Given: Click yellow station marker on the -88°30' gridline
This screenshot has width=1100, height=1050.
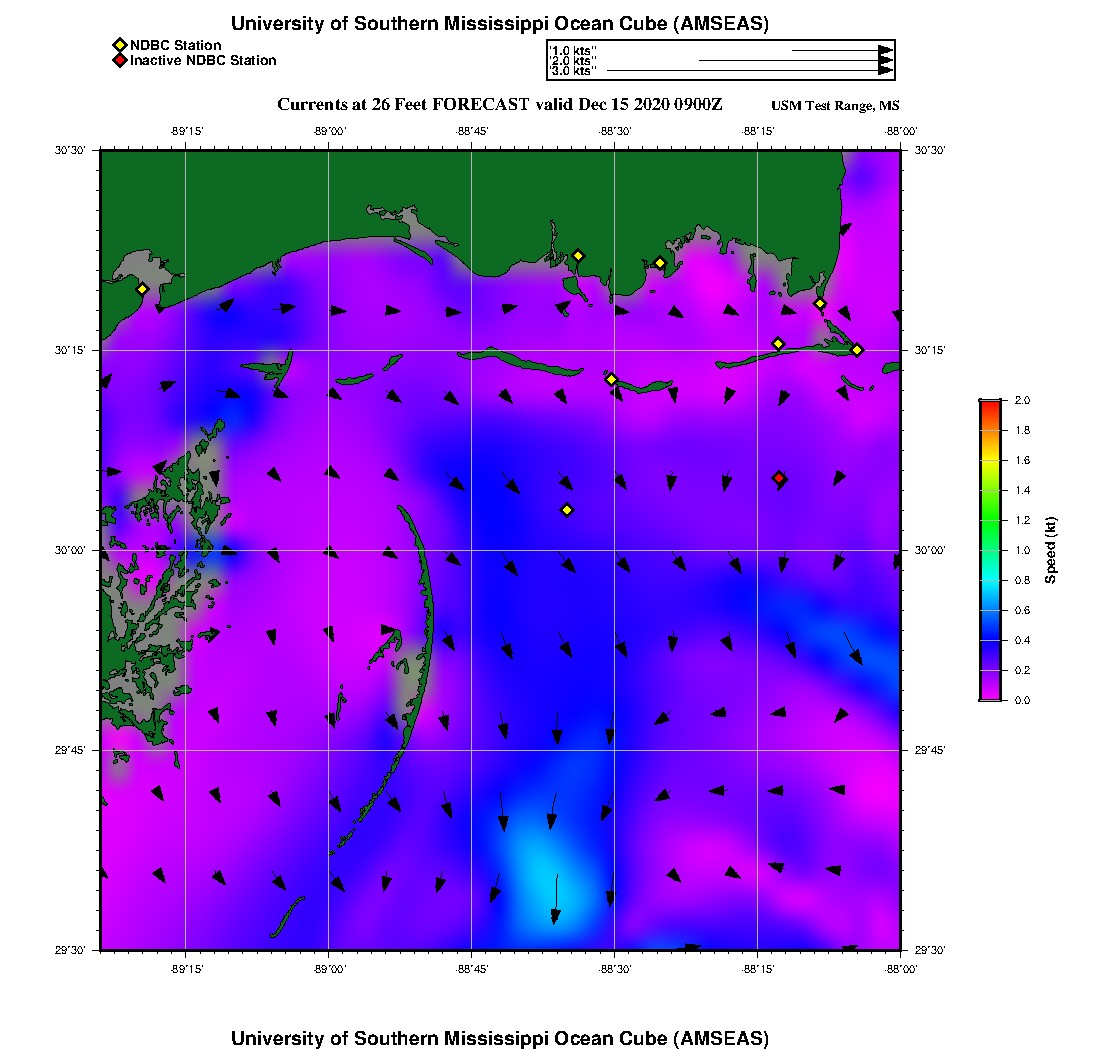Looking at the screenshot, I should pos(611,379).
